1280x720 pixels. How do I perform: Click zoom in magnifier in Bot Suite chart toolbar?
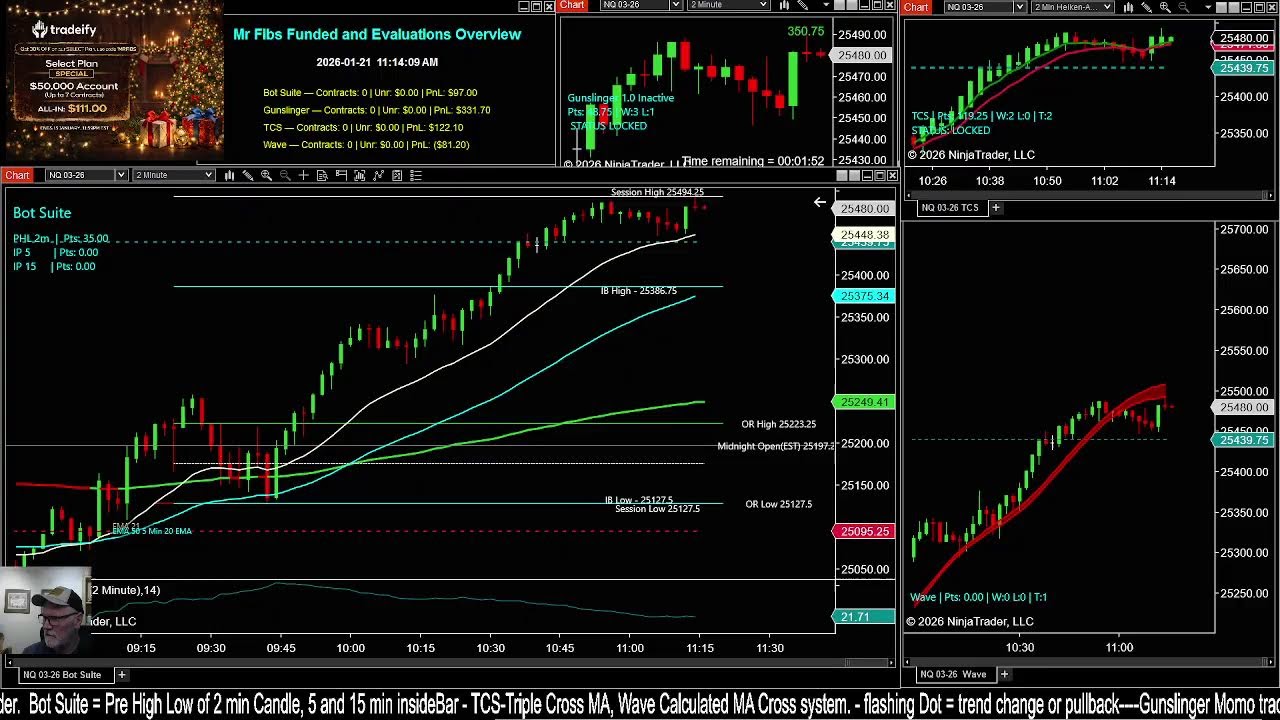[266, 175]
